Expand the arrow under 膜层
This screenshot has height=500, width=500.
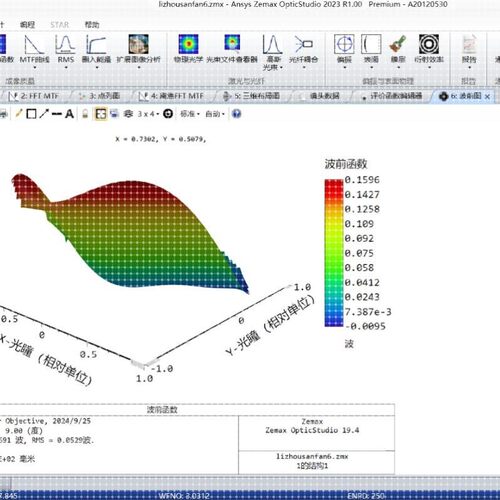(398, 68)
